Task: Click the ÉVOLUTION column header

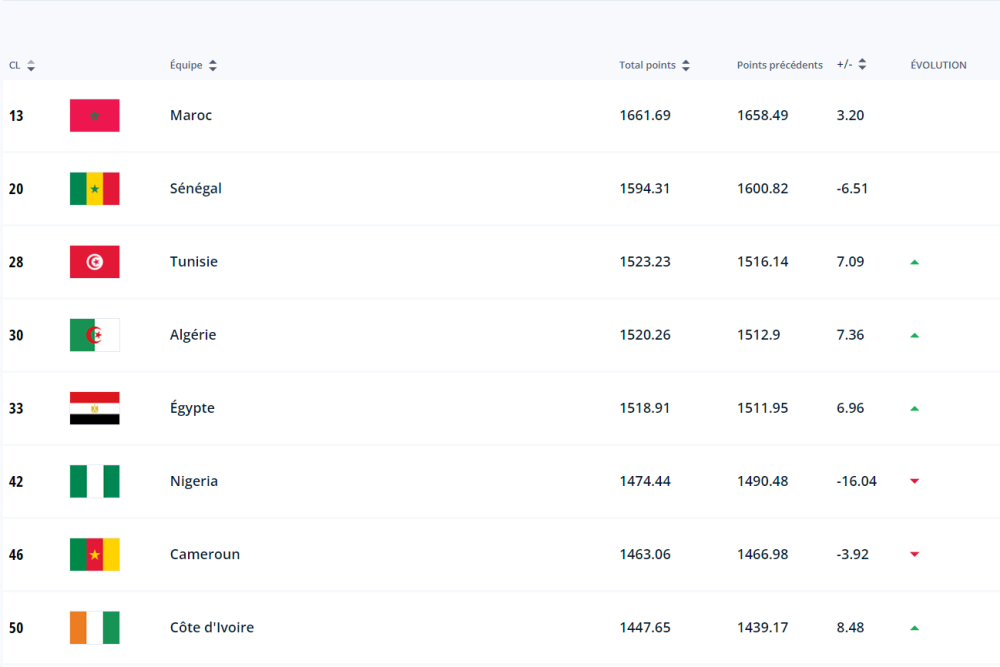Action: click(x=938, y=65)
